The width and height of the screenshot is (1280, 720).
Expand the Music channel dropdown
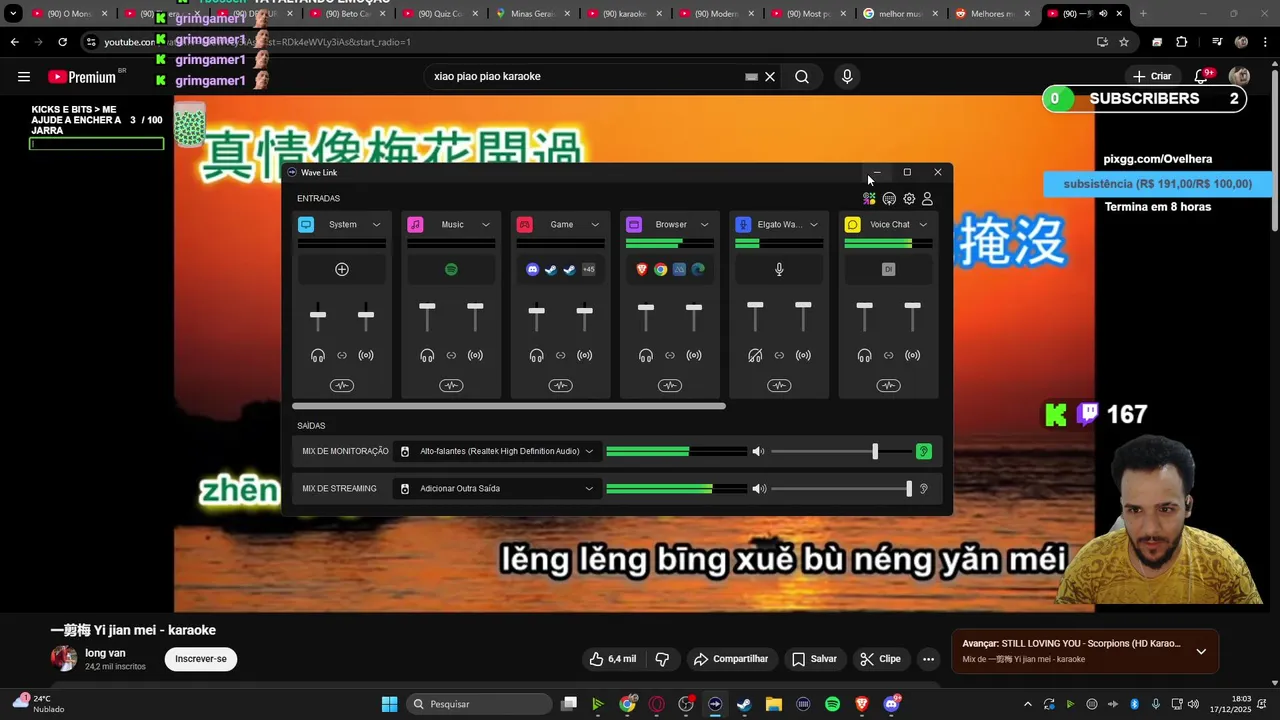tap(485, 225)
